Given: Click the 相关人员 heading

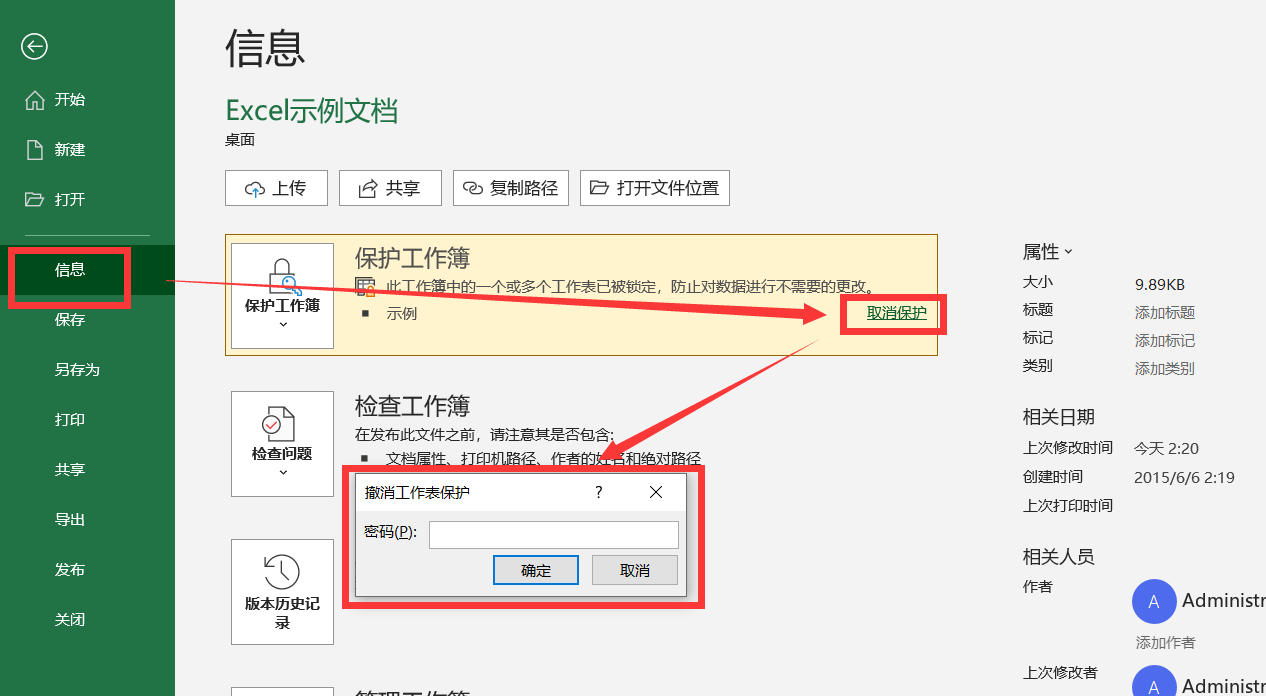Looking at the screenshot, I should [1058, 557].
